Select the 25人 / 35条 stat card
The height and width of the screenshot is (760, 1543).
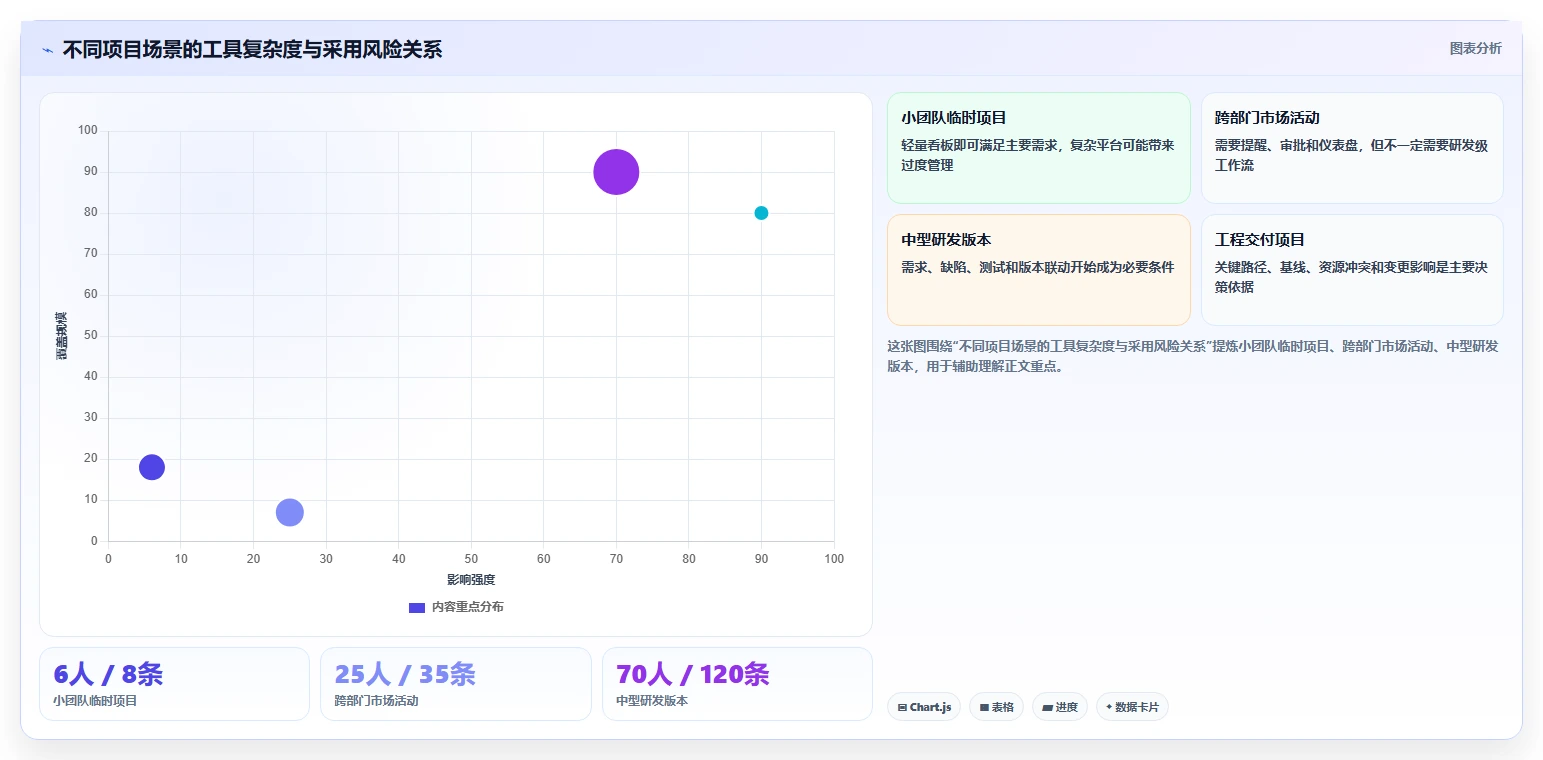(456, 684)
